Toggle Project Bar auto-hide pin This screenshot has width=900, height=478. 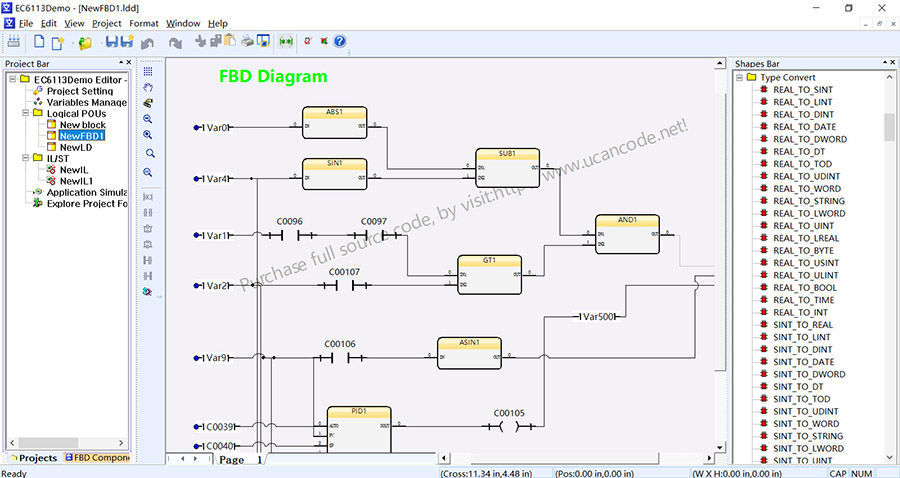121,63
